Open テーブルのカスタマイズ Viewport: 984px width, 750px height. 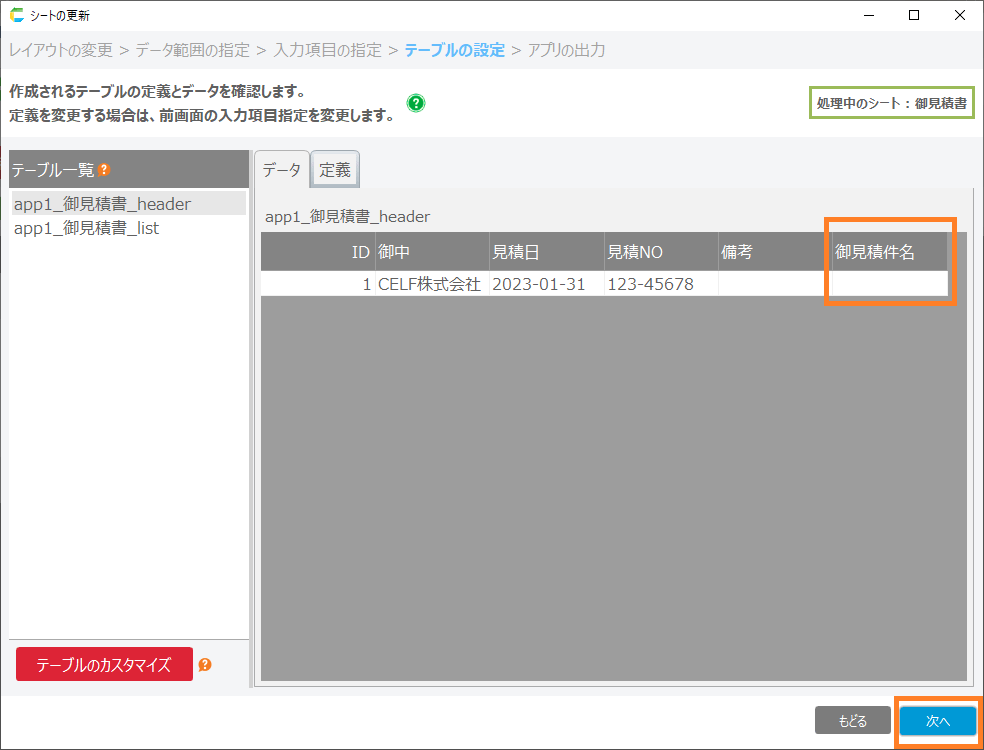click(x=104, y=664)
